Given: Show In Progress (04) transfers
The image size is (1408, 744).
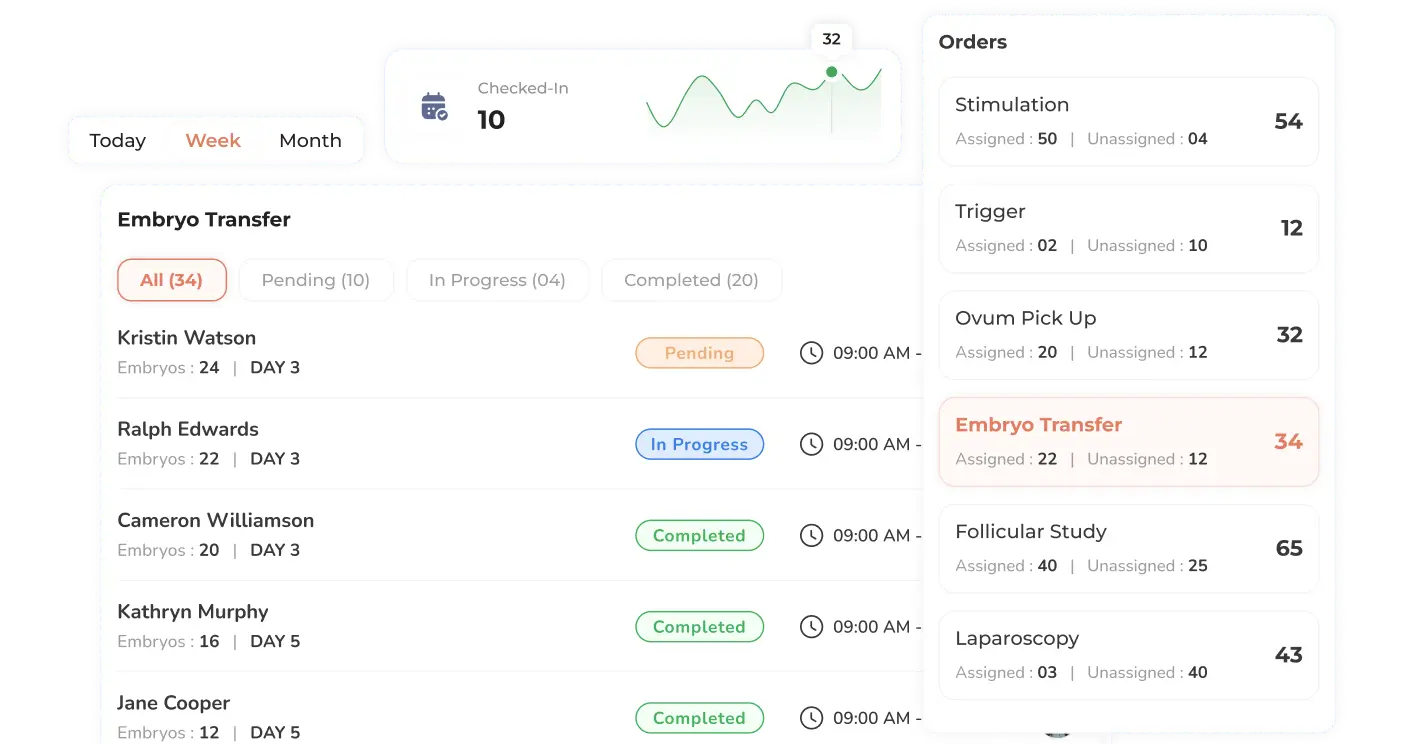Looking at the screenshot, I should click(497, 281).
